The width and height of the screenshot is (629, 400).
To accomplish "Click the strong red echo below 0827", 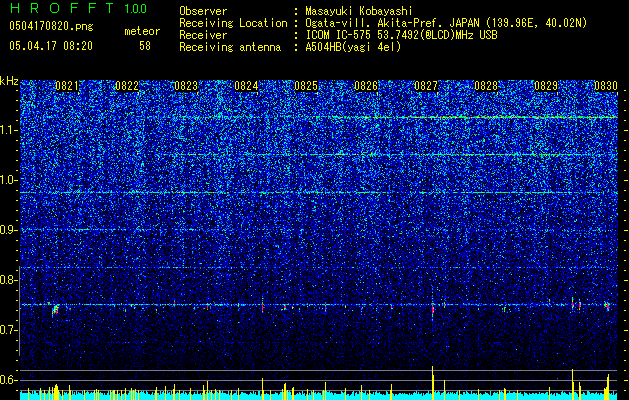I will click(x=432, y=310).
